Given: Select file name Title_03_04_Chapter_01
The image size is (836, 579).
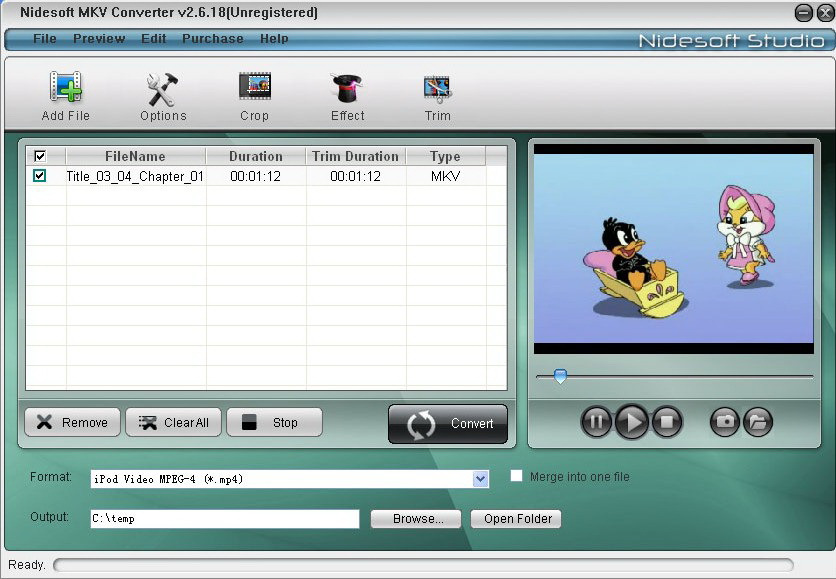Looking at the screenshot, I should (x=135, y=176).
